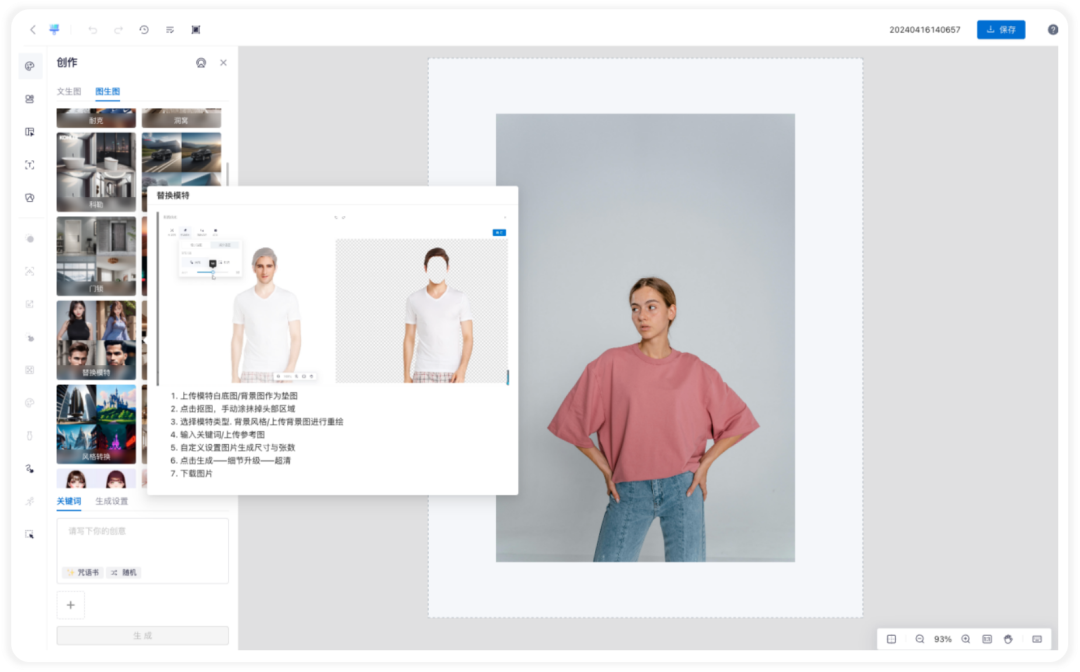Open the history clock icon
Image resolution: width=1080 pixels, height=672 pixels.
tap(144, 30)
